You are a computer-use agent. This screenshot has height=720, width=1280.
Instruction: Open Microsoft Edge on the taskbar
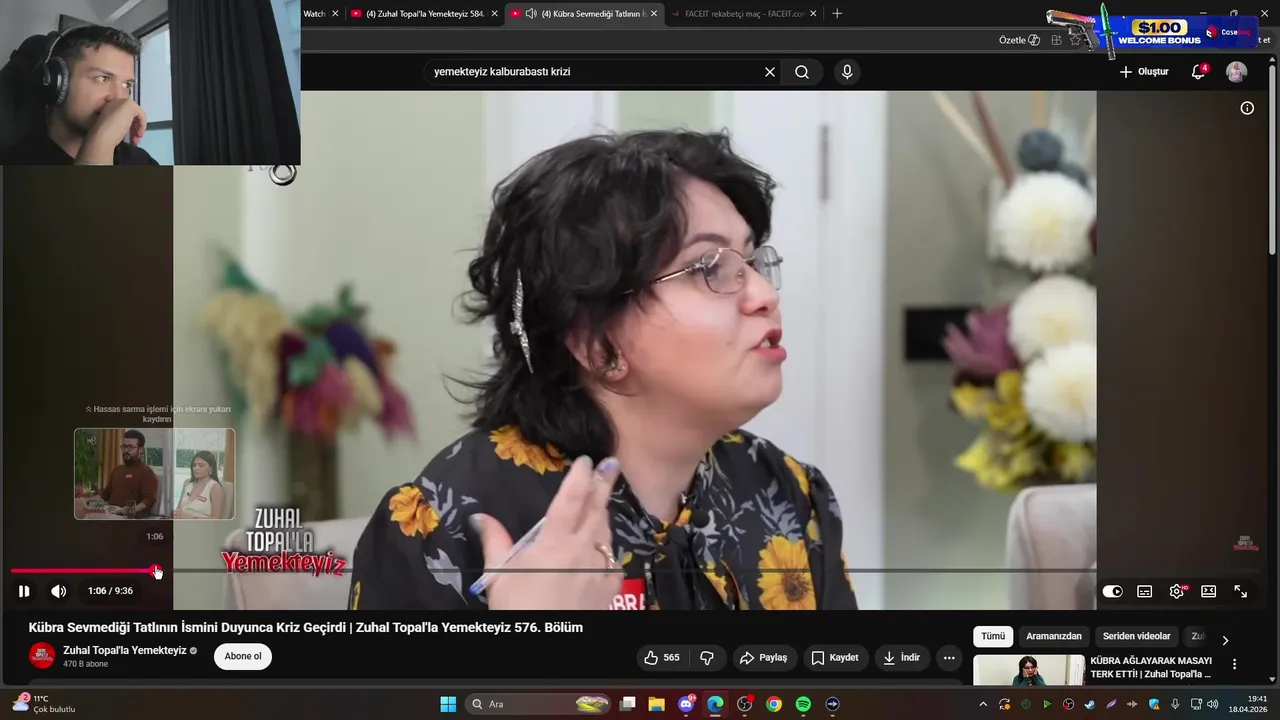(715, 704)
